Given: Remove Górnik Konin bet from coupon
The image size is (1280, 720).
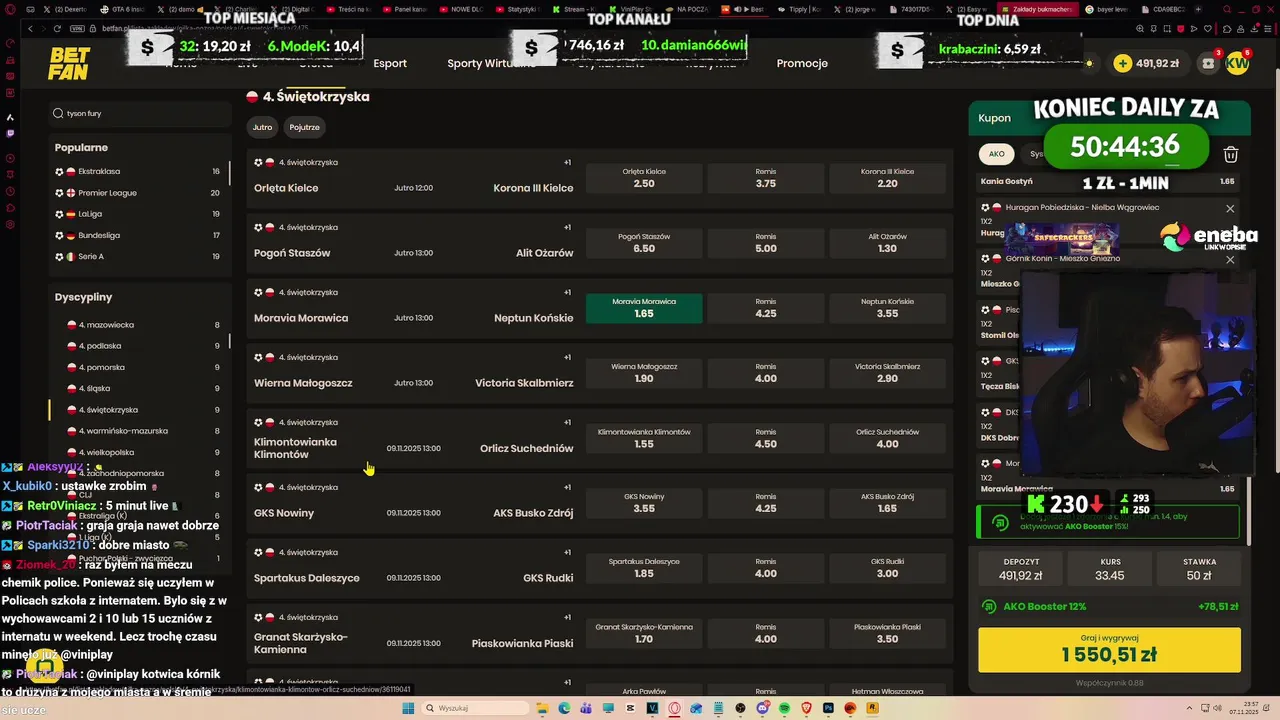Looking at the screenshot, I should [1230, 259].
